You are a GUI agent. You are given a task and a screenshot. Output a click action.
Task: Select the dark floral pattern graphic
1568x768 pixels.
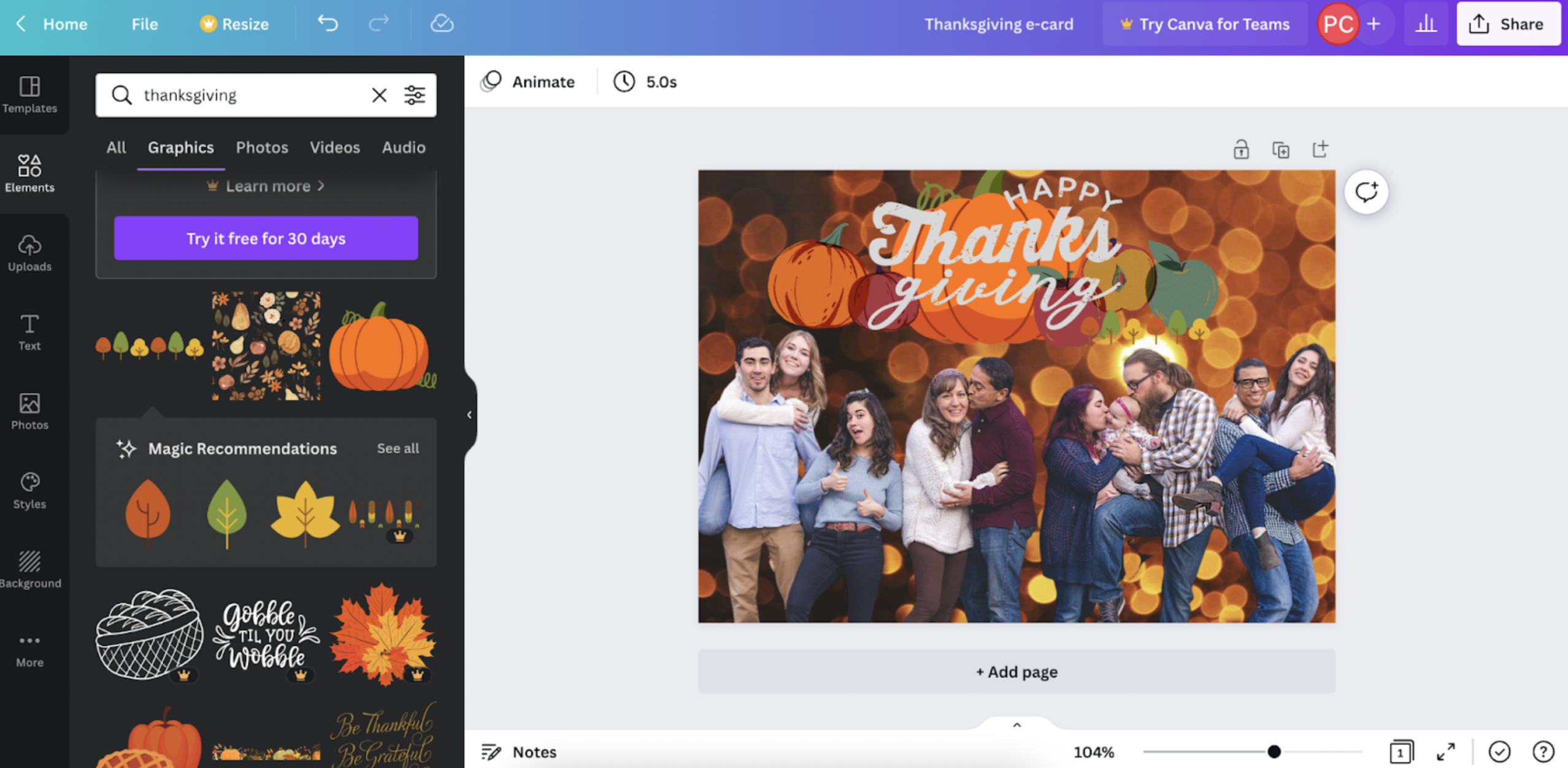266,346
